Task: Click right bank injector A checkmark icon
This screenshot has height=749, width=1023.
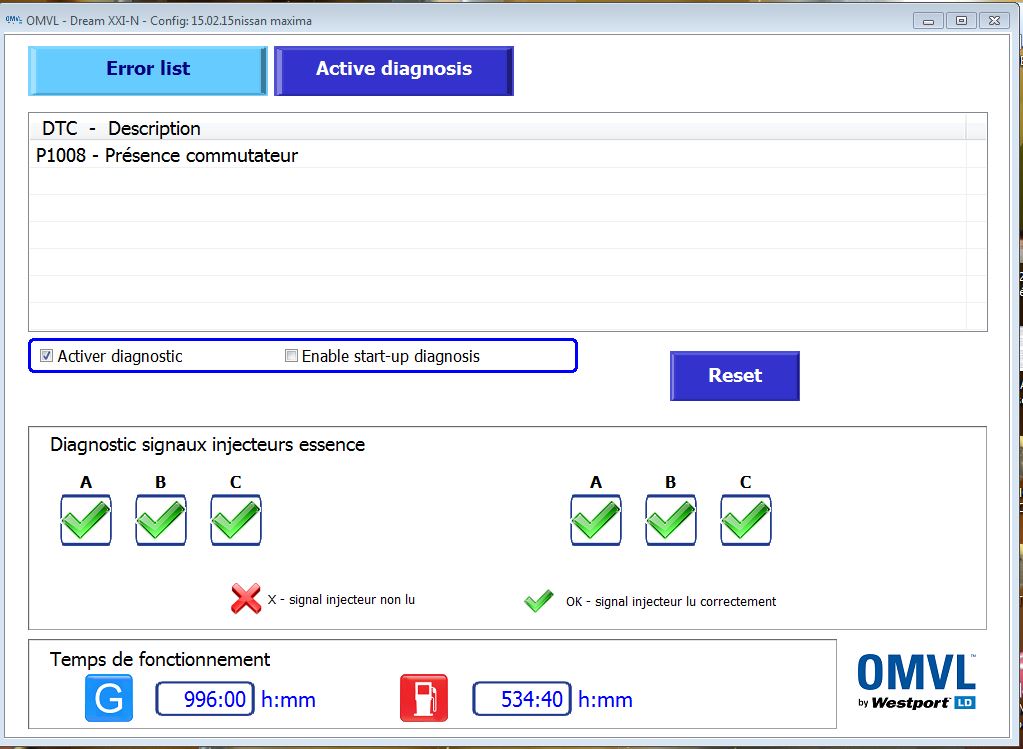Action: tap(596, 520)
